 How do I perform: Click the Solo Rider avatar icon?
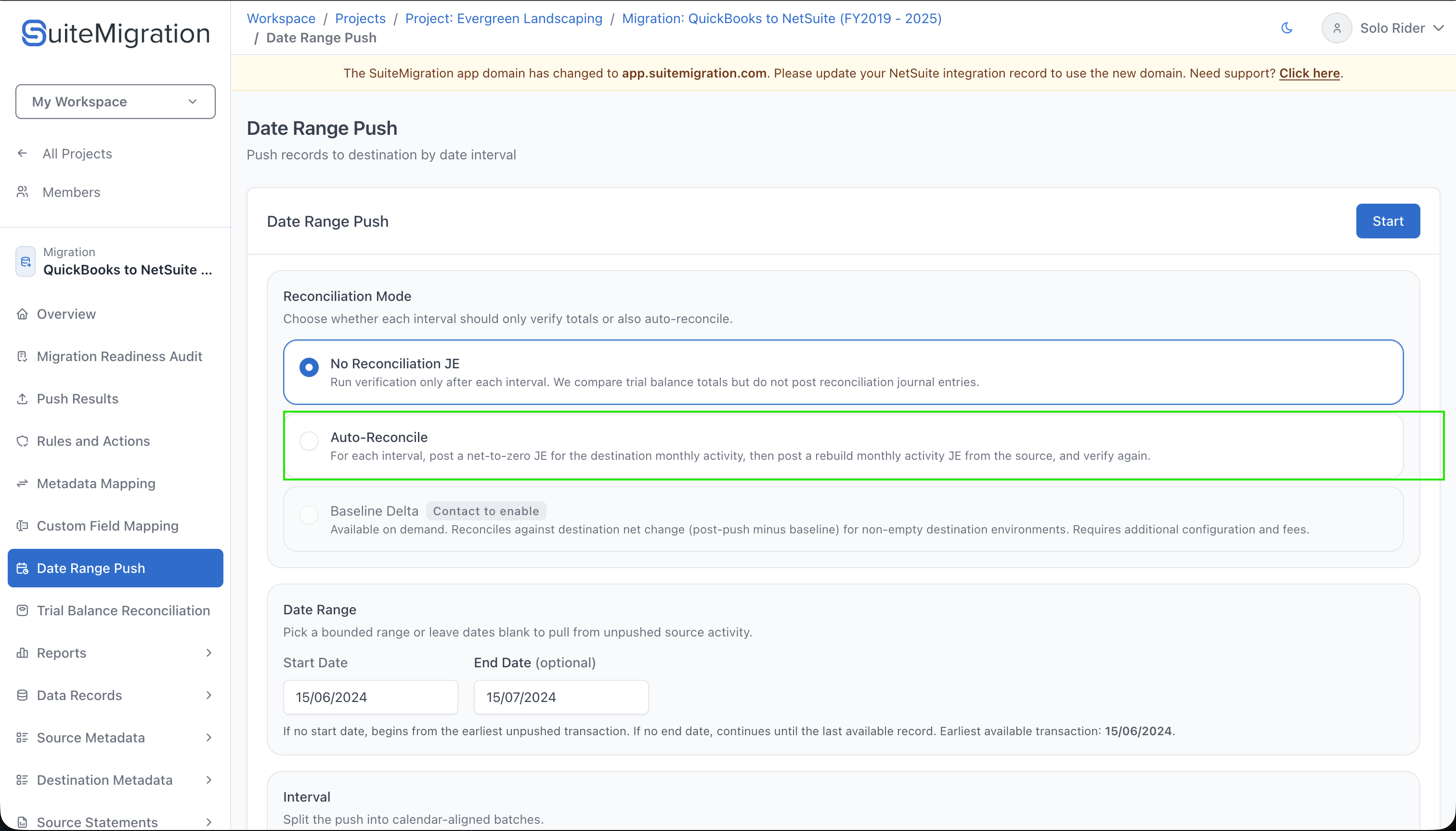pos(1336,28)
